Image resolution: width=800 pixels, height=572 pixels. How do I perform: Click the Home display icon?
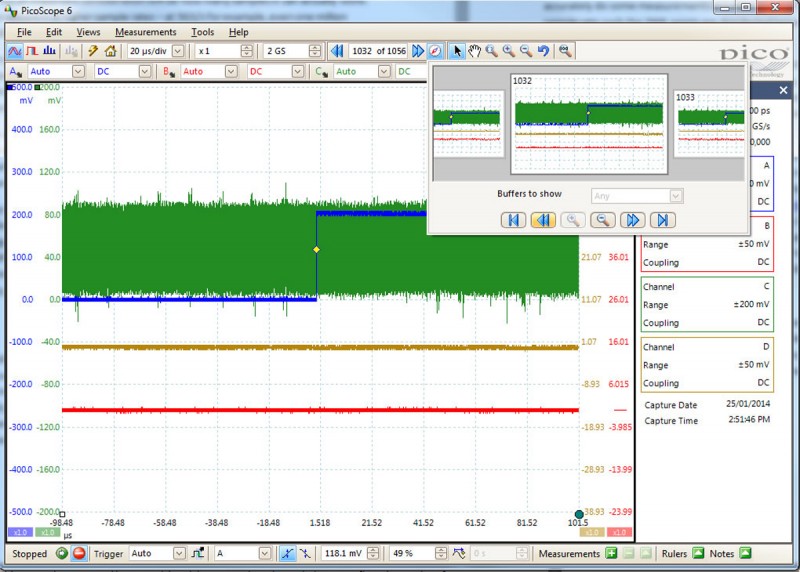(x=110, y=51)
